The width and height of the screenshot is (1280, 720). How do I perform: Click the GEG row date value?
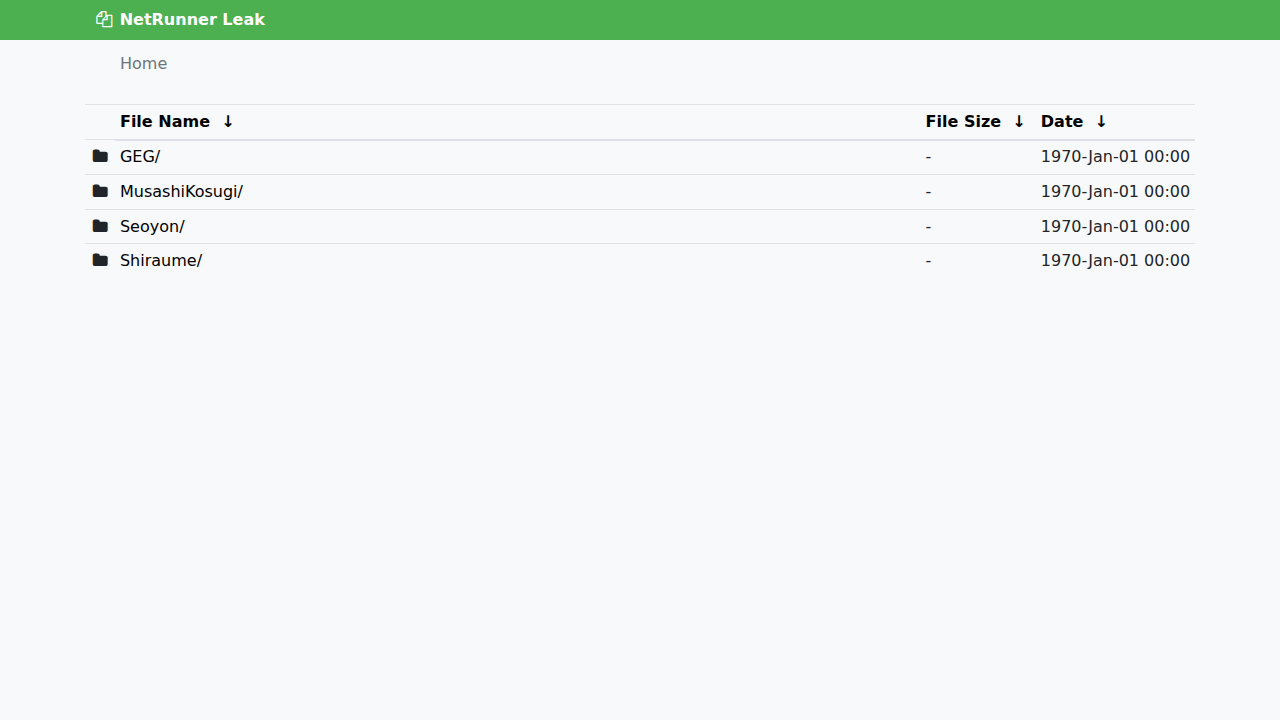click(1115, 156)
